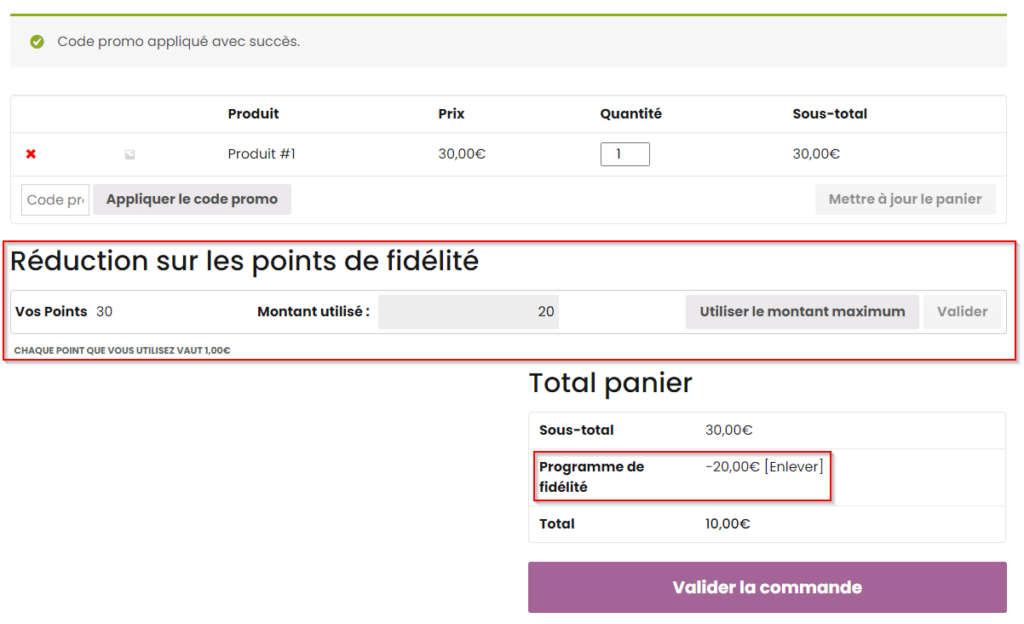Choose Utiliser le montant maximum

[802, 312]
